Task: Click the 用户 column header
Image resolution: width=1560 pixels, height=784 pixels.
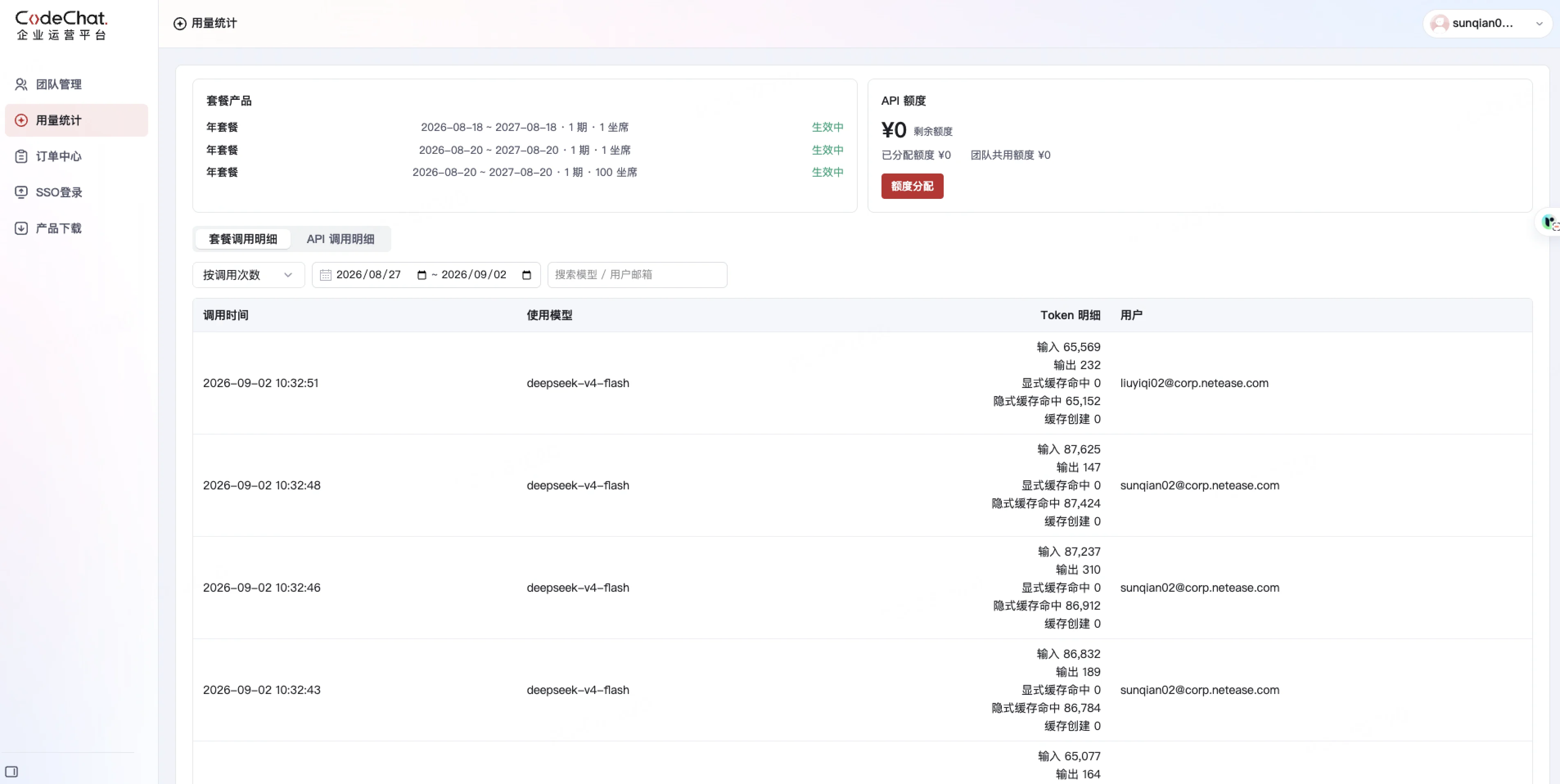Action: 1131,315
